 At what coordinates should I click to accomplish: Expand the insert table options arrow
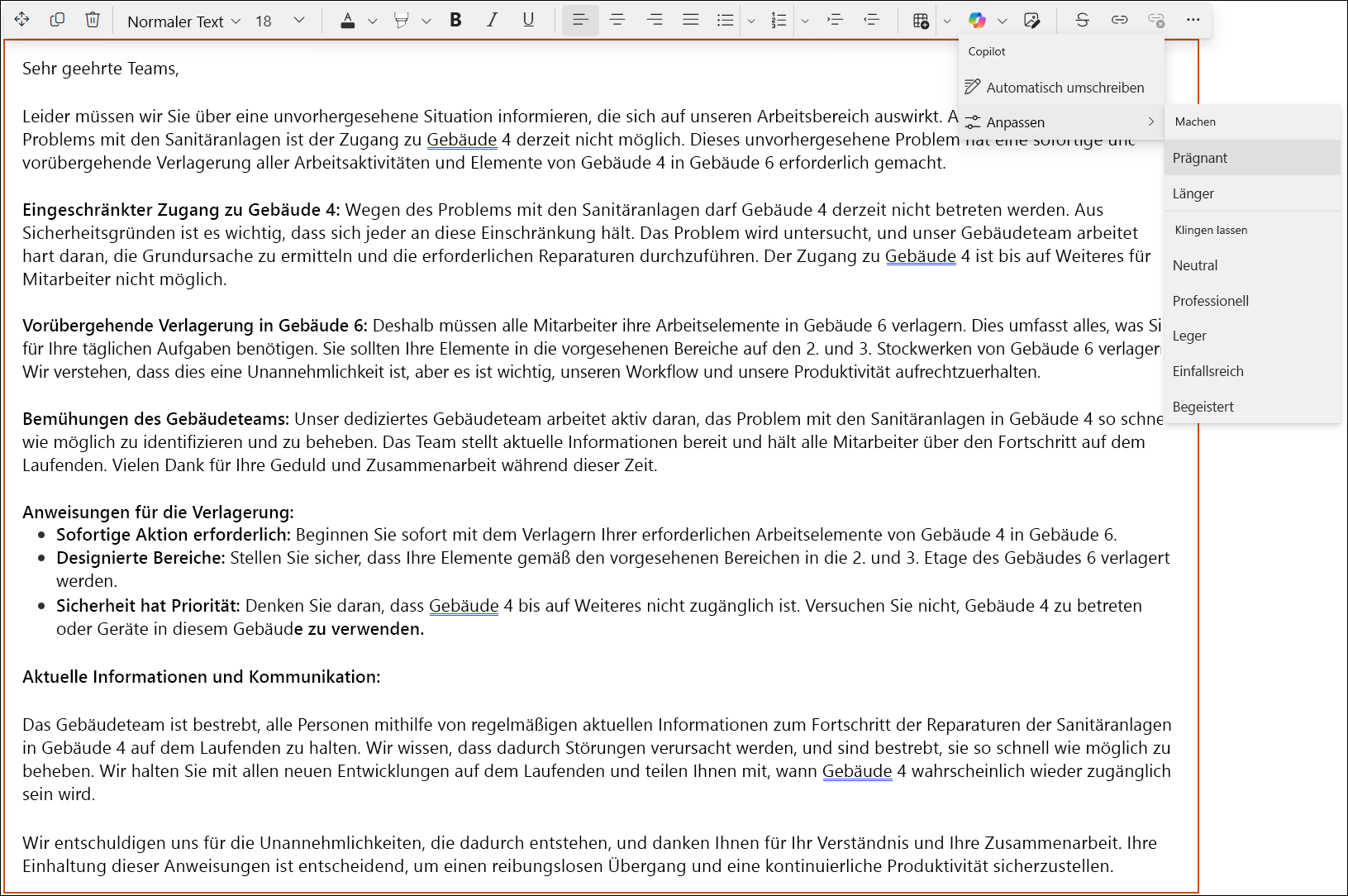pyautogui.click(x=947, y=21)
